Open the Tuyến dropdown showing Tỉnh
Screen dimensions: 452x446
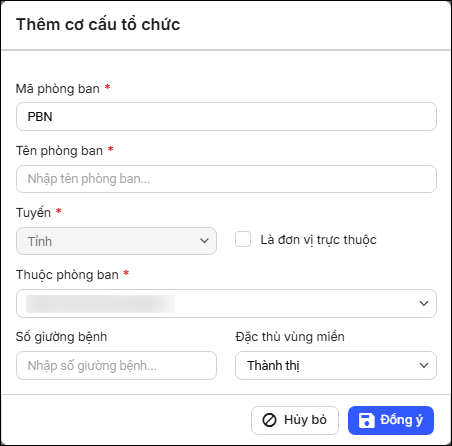[x=116, y=241]
